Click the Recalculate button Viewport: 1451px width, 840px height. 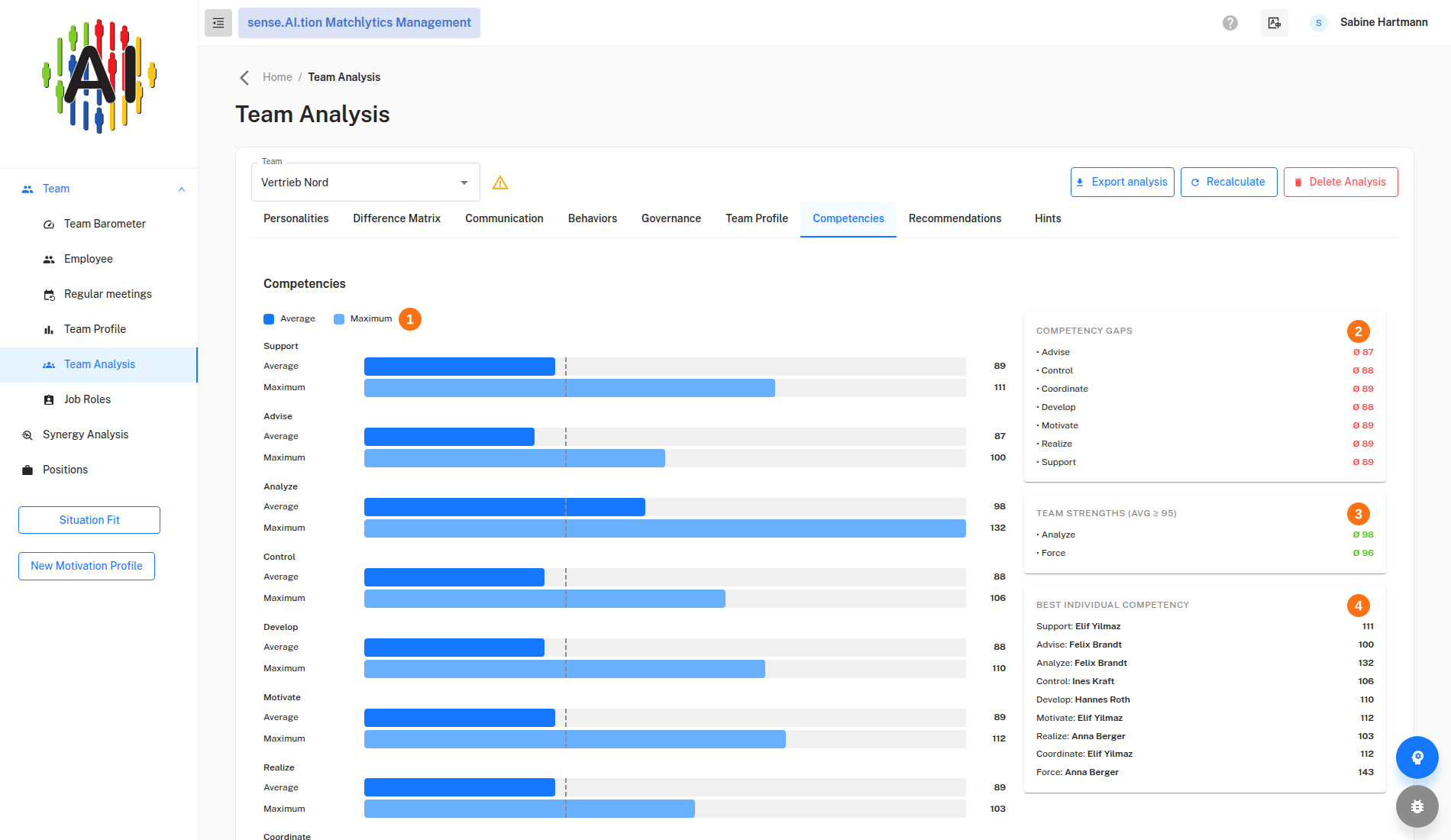click(x=1229, y=183)
